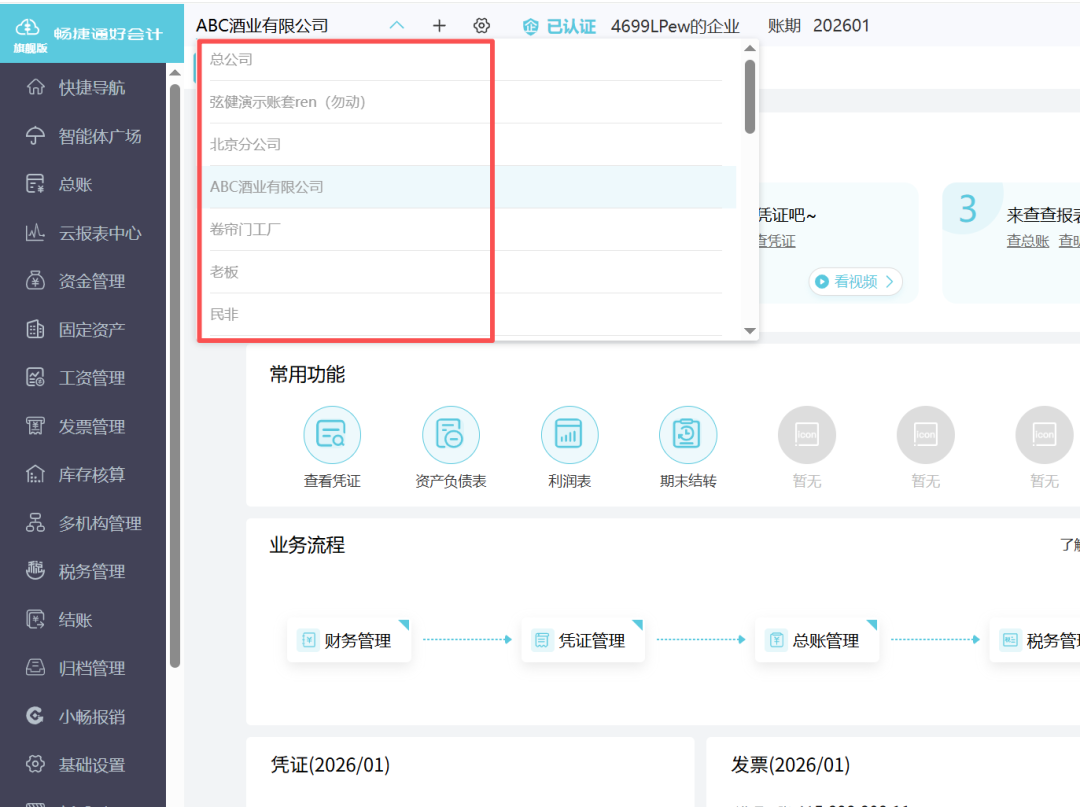Select the 资产负债表 icon
This screenshot has height=807, width=1080.
pyautogui.click(x=450, y=446)
